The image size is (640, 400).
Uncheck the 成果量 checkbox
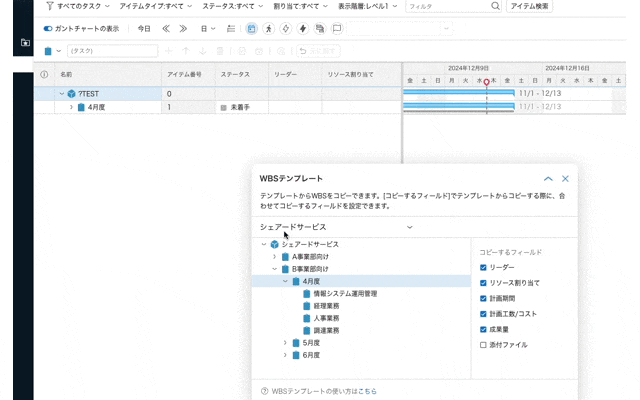pos(483,329)
